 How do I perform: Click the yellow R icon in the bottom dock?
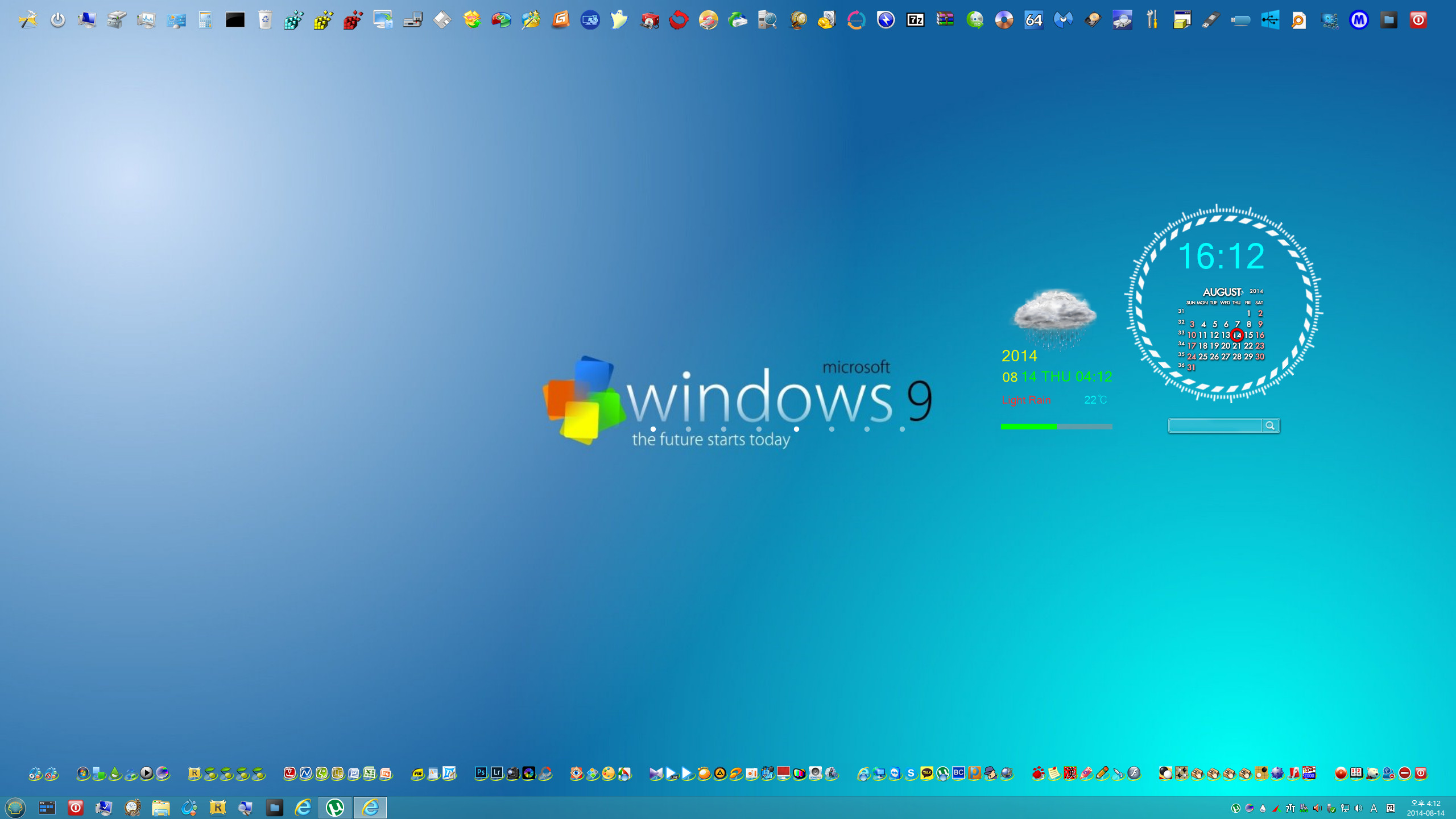click(x=195, y=773)
